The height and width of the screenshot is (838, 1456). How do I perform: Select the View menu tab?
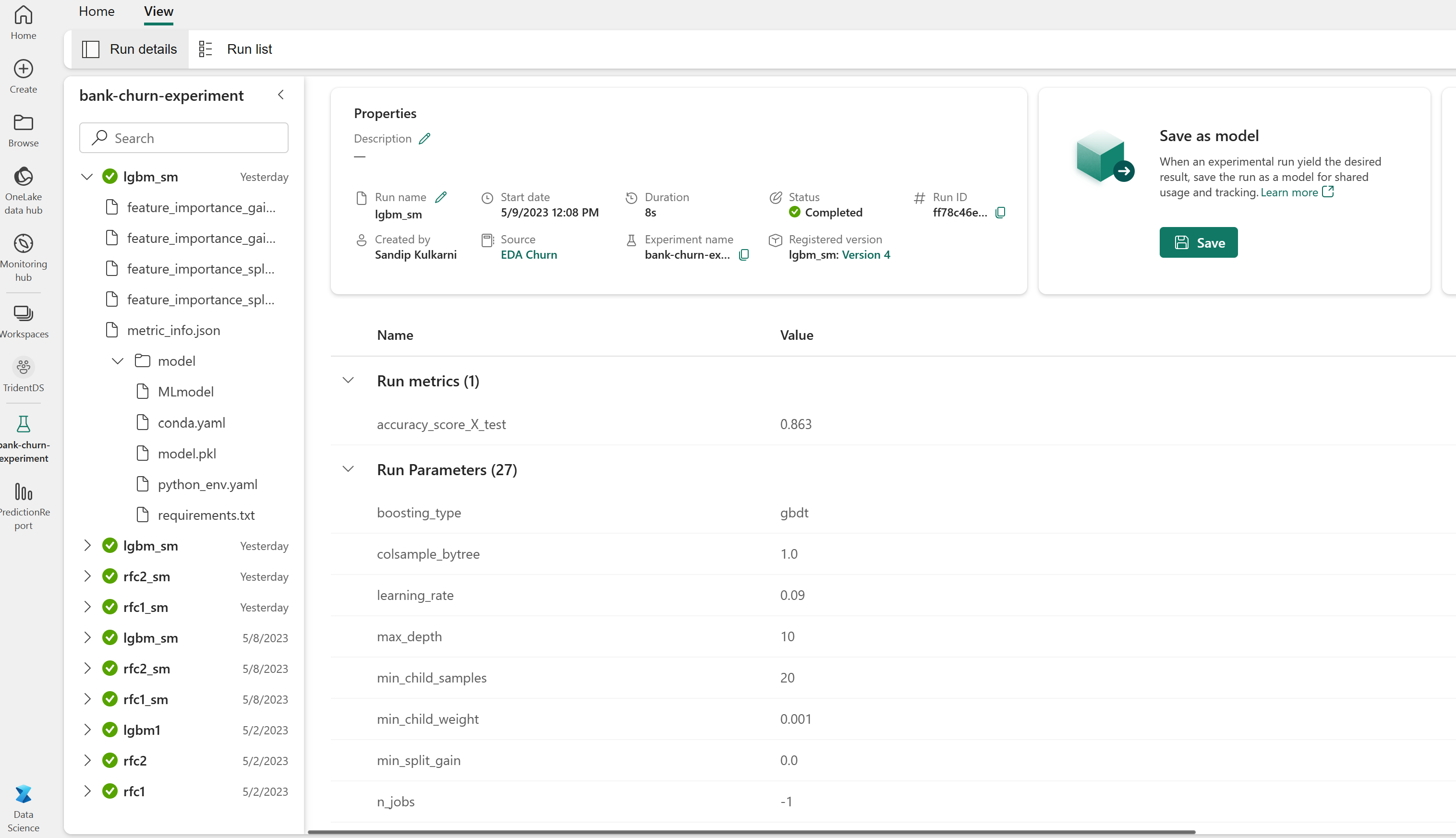[157, 11]
